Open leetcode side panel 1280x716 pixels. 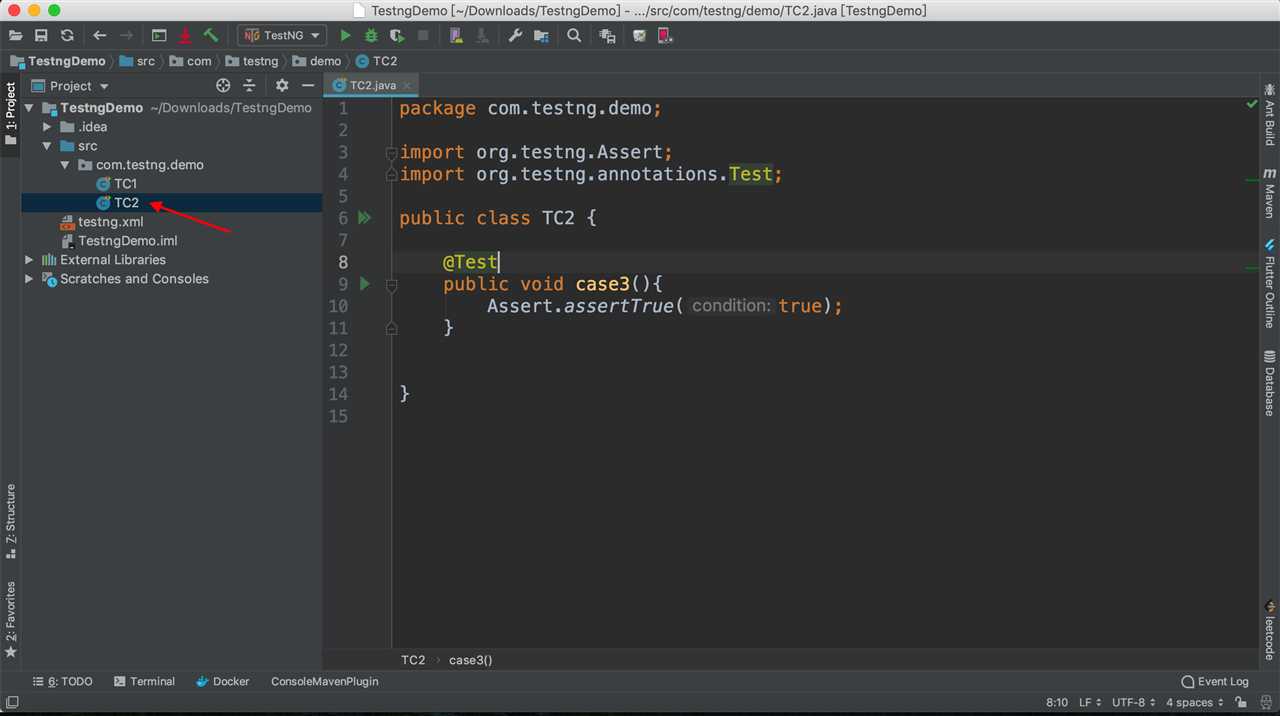(1269, 630)
